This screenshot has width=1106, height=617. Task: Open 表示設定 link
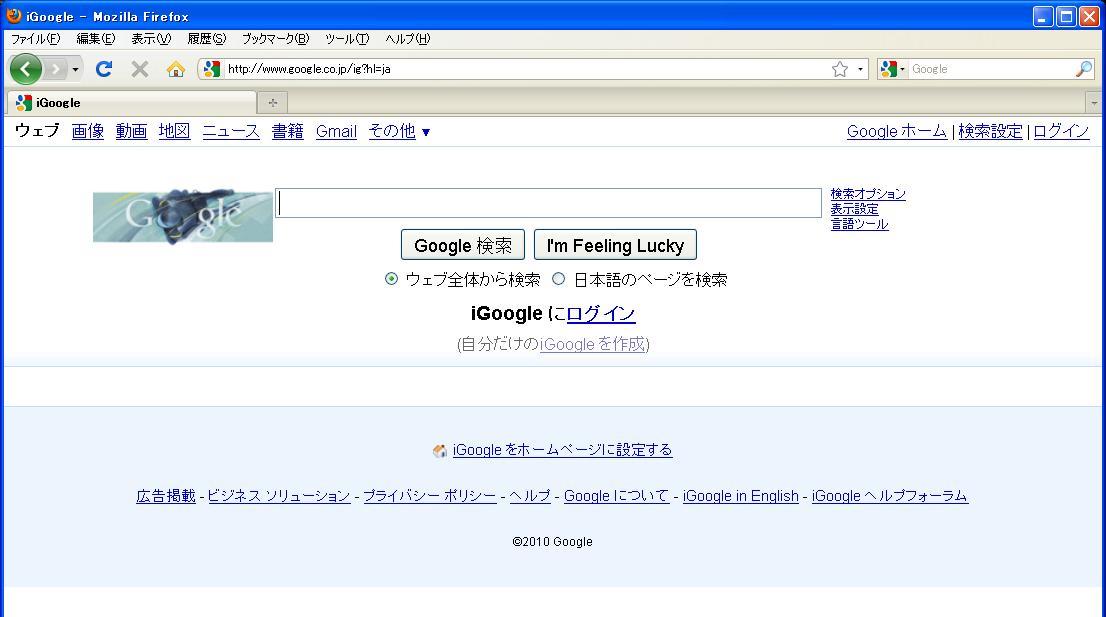[854, 209]
